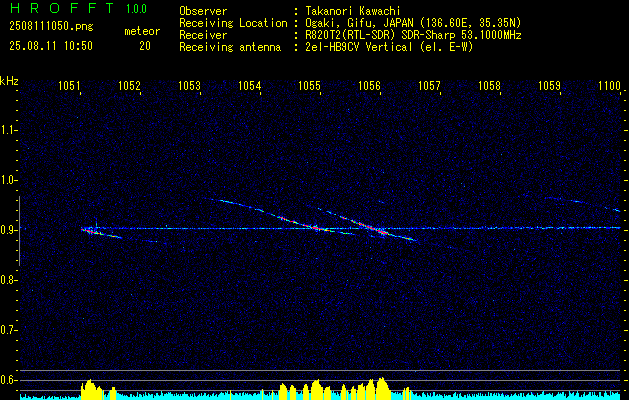This screenshot has height=400, width=629.
Task: Click the faint sloped echo trace below 1100
Action: coord(584,202)
